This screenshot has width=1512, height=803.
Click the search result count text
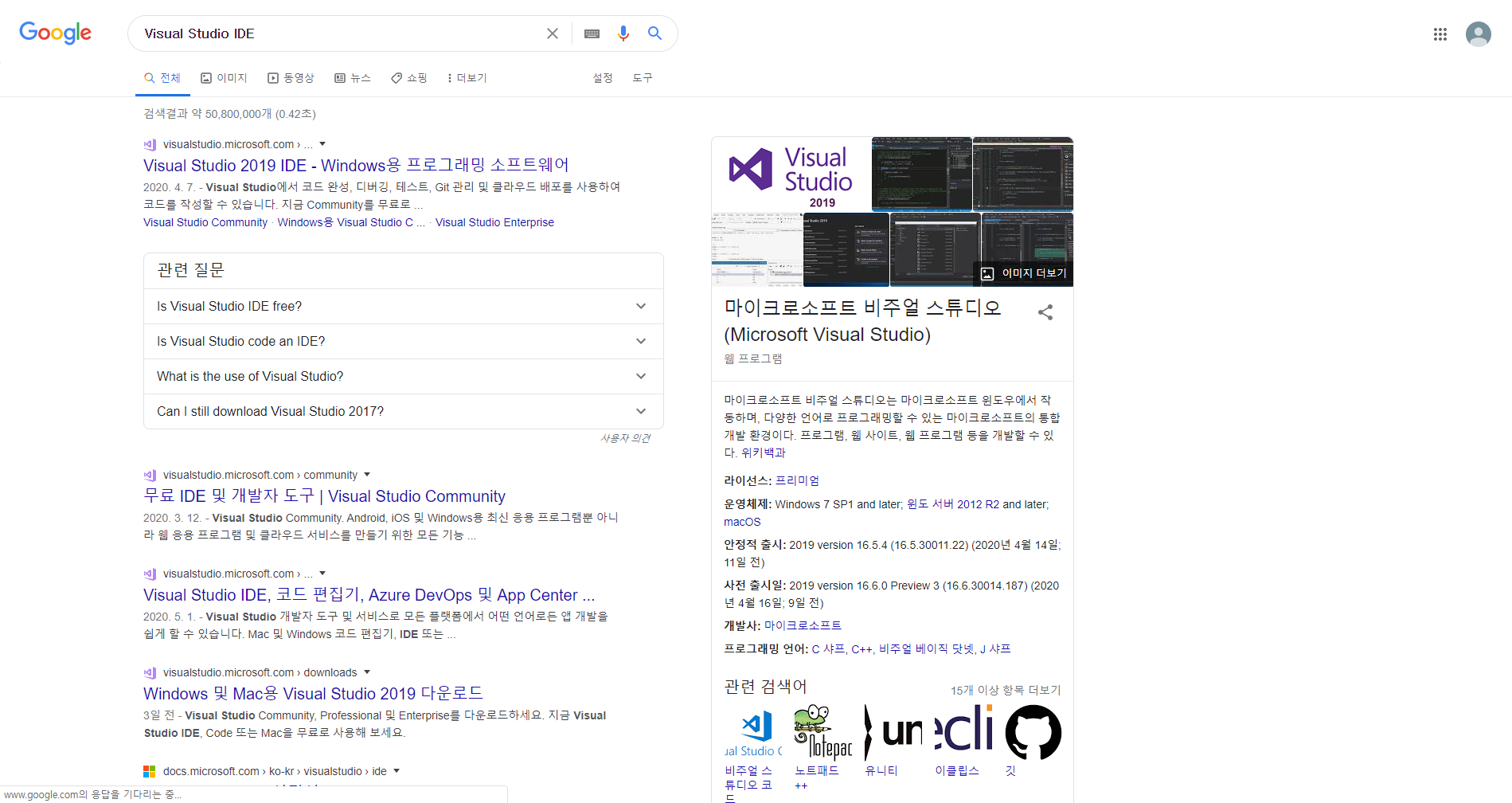[x=229, y=114]
